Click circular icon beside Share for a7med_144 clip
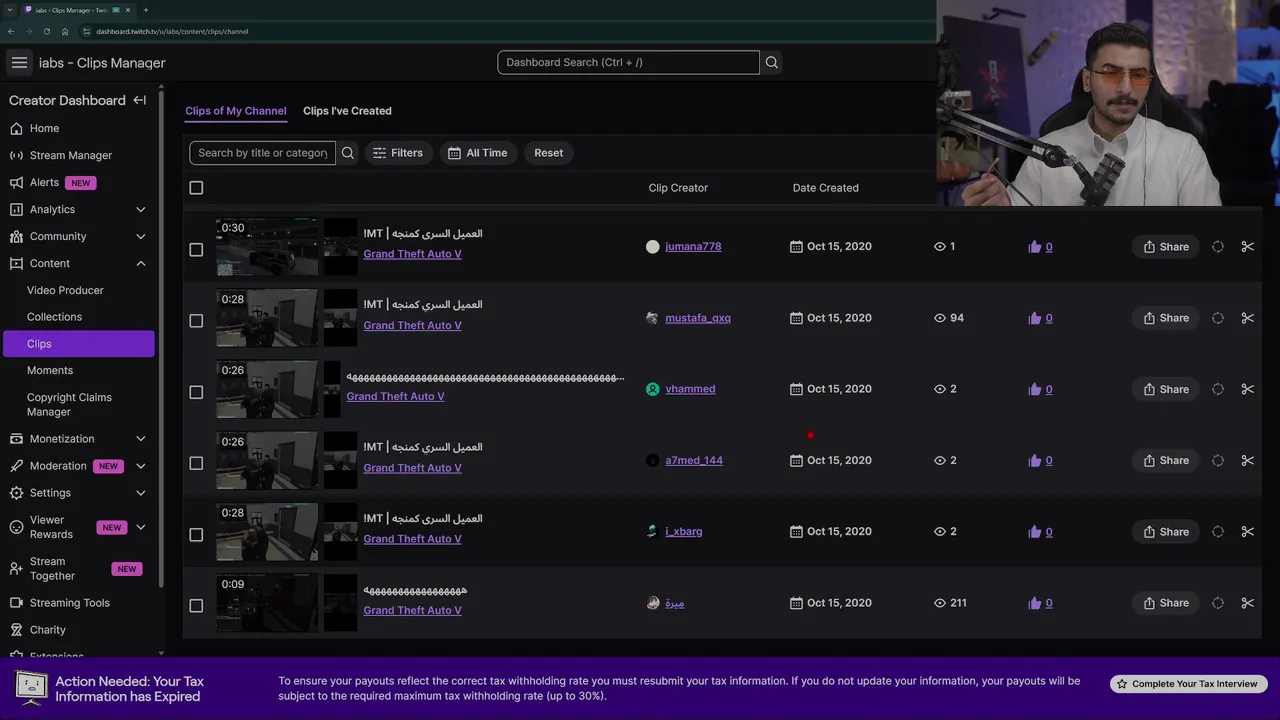This screenshot has height=720, width=1280. click(x=1218, y=460)
